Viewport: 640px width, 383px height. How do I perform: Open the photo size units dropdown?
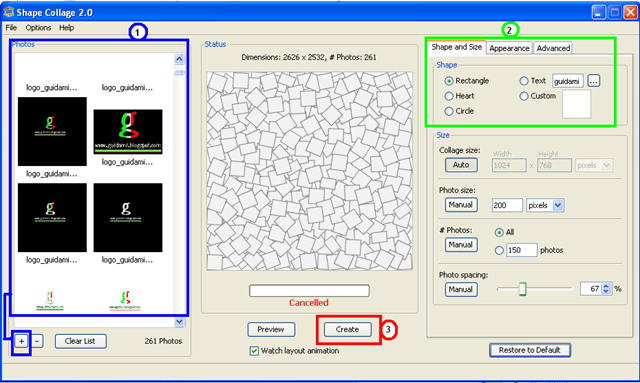(x=545, y=205)
